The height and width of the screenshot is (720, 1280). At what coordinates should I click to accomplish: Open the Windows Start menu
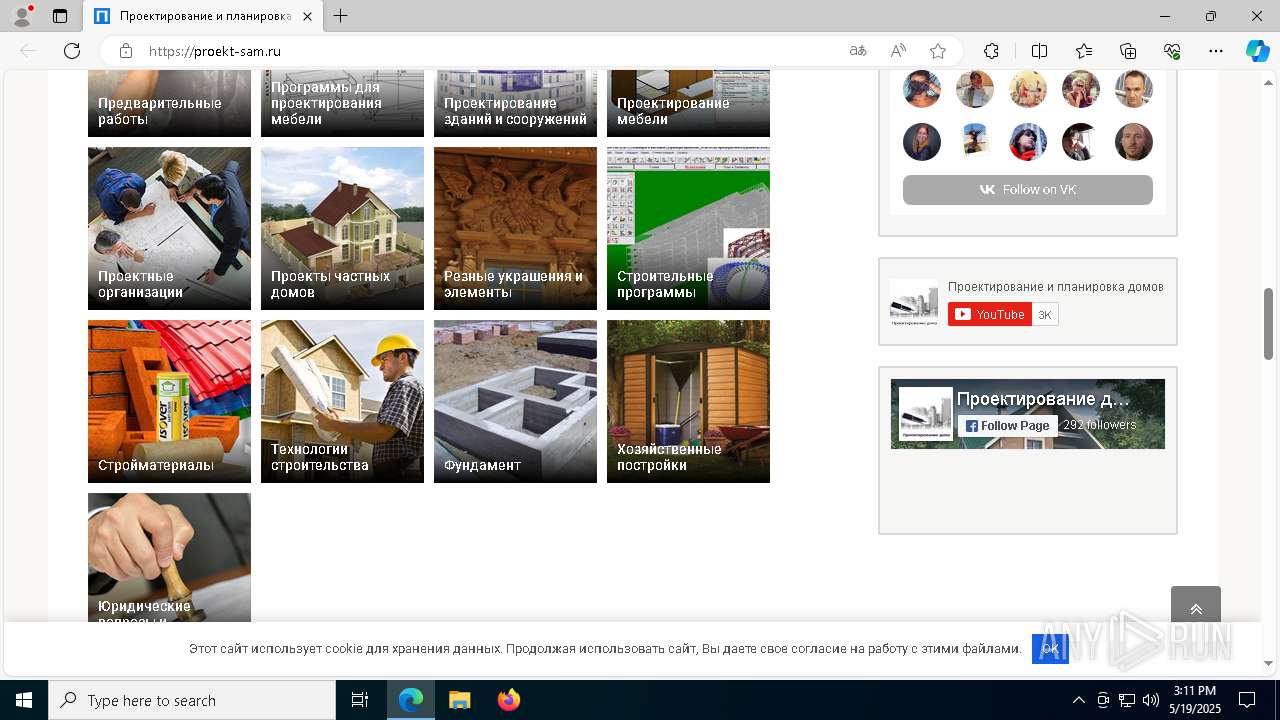24,700
